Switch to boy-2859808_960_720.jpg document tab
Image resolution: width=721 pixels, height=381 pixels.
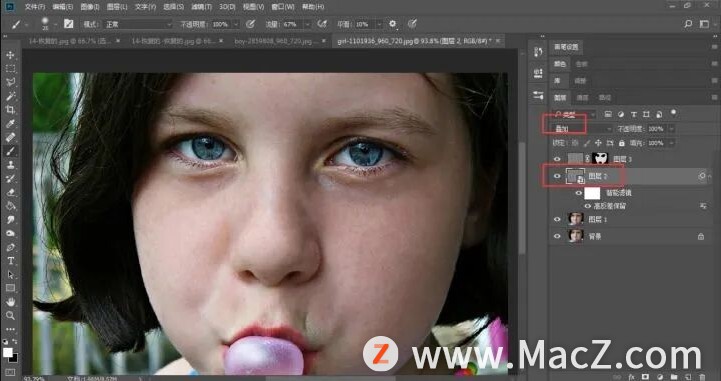coord(275,41)
